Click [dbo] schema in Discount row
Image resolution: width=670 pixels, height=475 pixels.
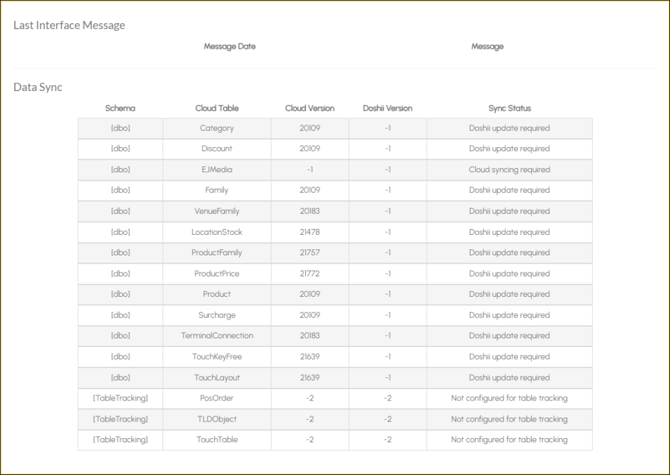tap(120, 149)
